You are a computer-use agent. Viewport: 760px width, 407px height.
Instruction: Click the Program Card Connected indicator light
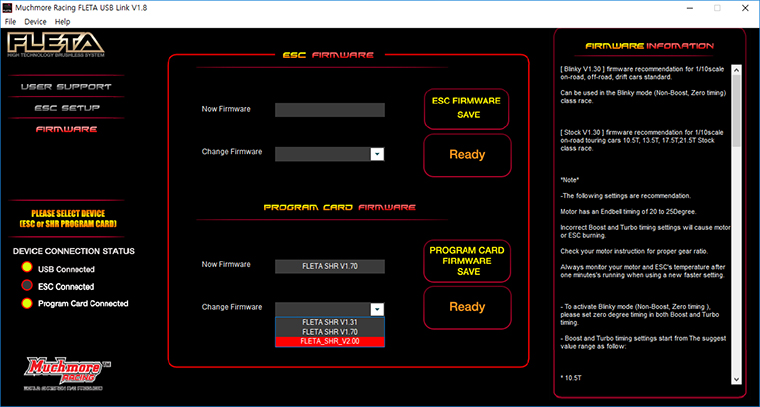pyautogui.click(x=27, y=304)
